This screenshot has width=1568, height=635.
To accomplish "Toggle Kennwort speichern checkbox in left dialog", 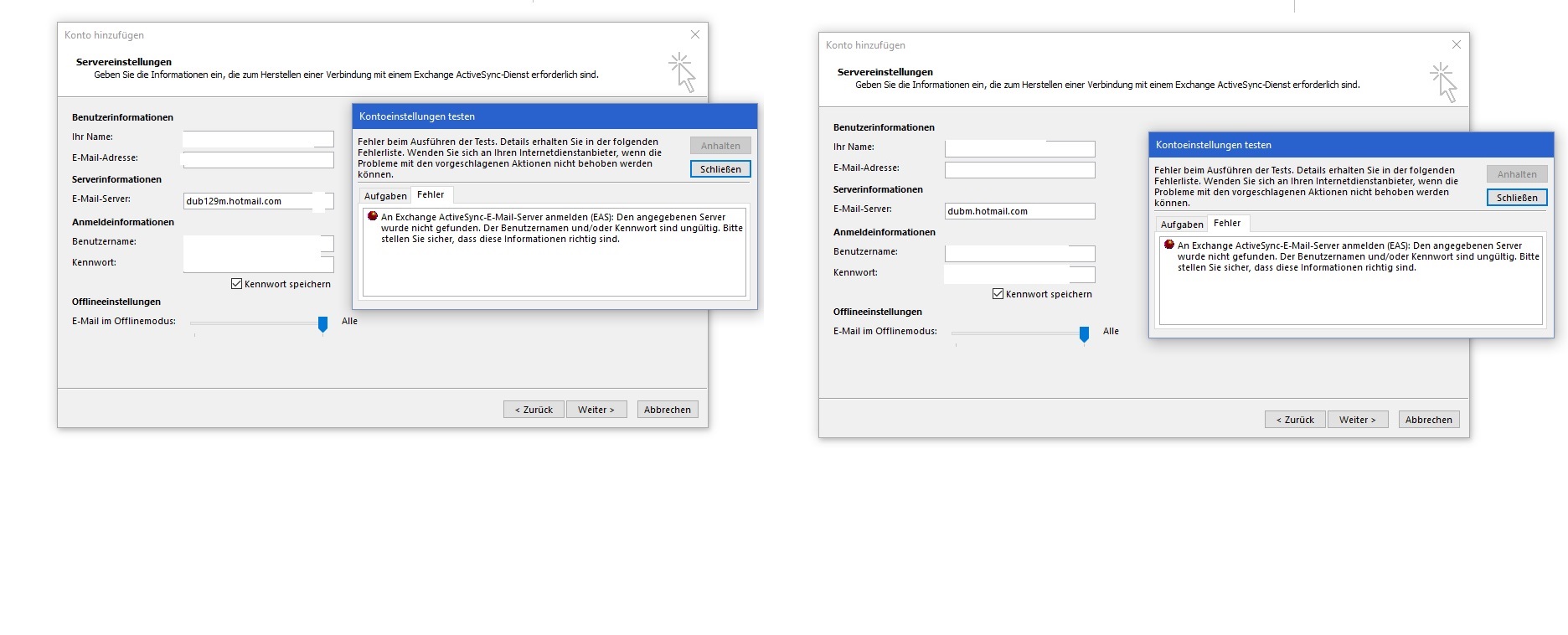I will pyautogui.click(x=236, y=284).
